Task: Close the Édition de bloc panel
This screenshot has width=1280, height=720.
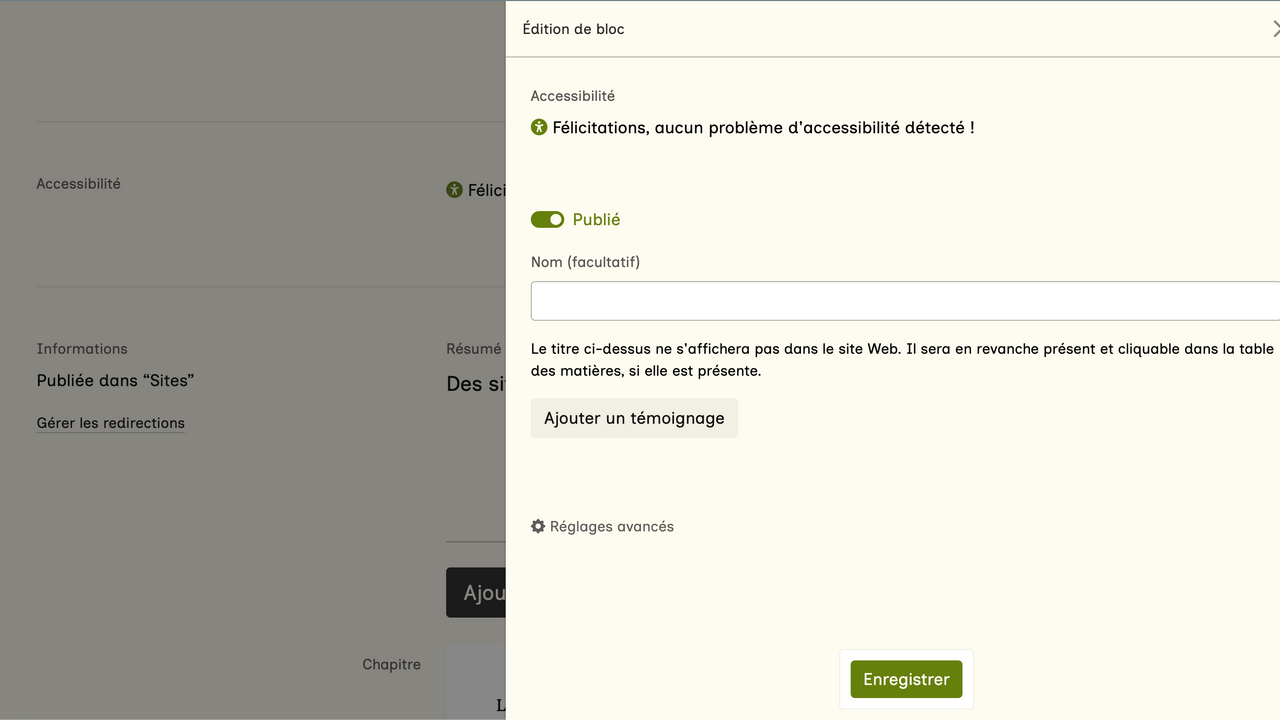Action: (x=1275, y=29)
